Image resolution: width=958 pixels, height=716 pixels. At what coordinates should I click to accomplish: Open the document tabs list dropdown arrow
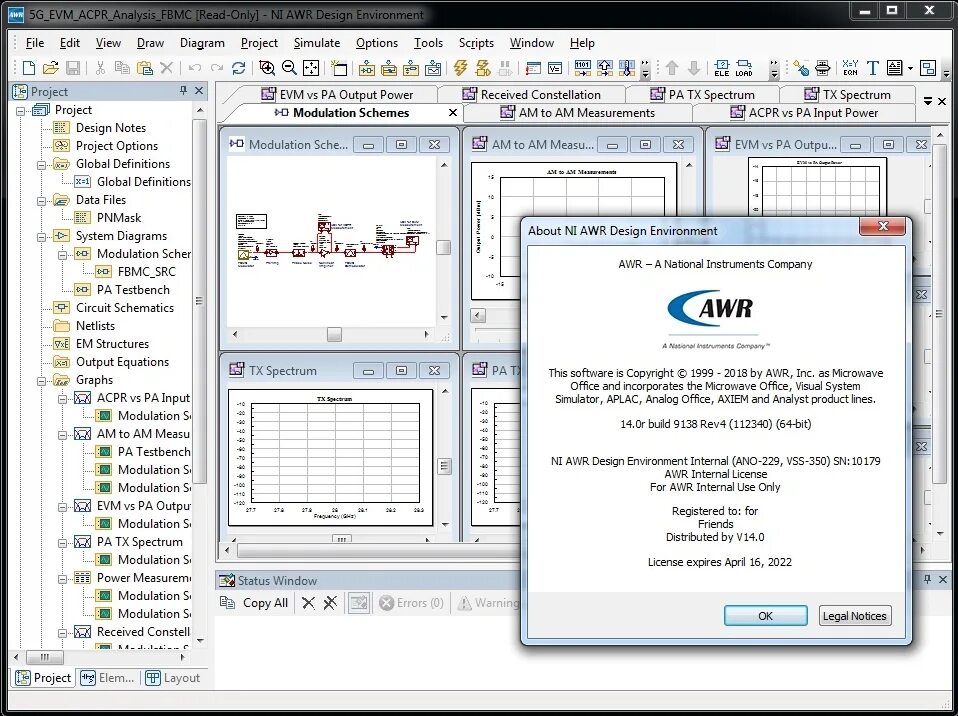tap(928, 101)
